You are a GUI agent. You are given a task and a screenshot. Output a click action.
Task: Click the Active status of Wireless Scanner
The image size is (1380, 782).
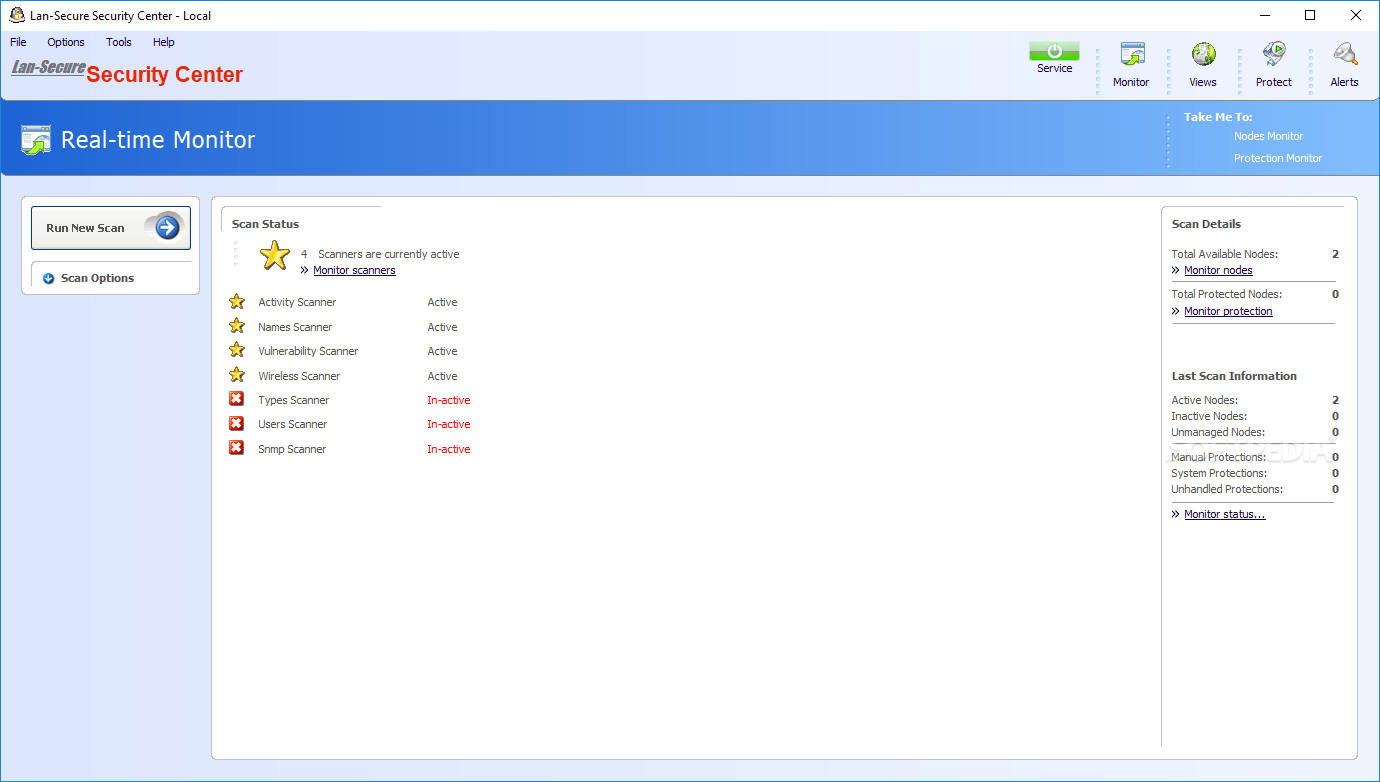(x=442, y=376)
